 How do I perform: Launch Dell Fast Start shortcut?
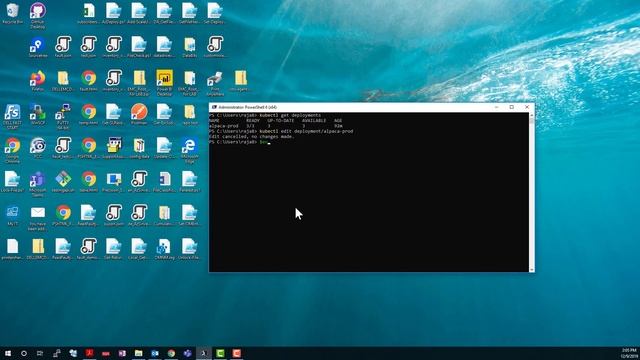click(x=12, y=117)
